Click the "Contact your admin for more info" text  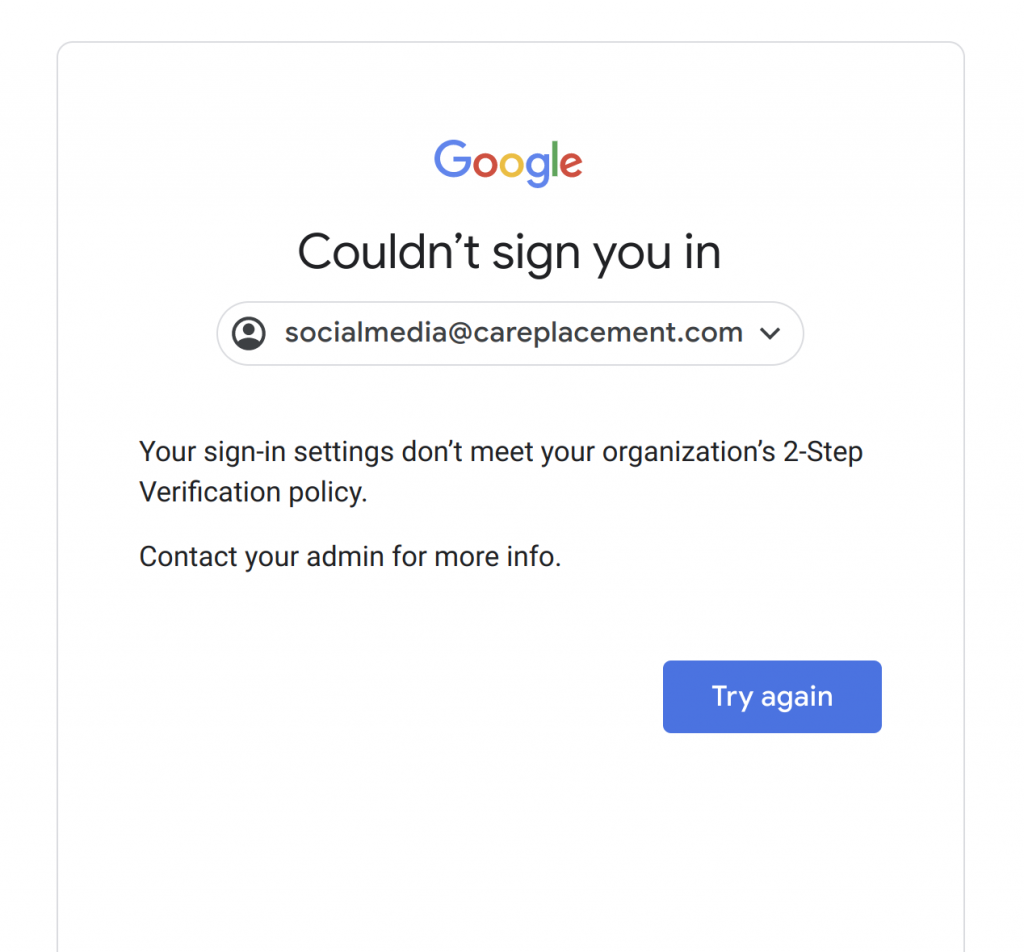pos(350,556)
